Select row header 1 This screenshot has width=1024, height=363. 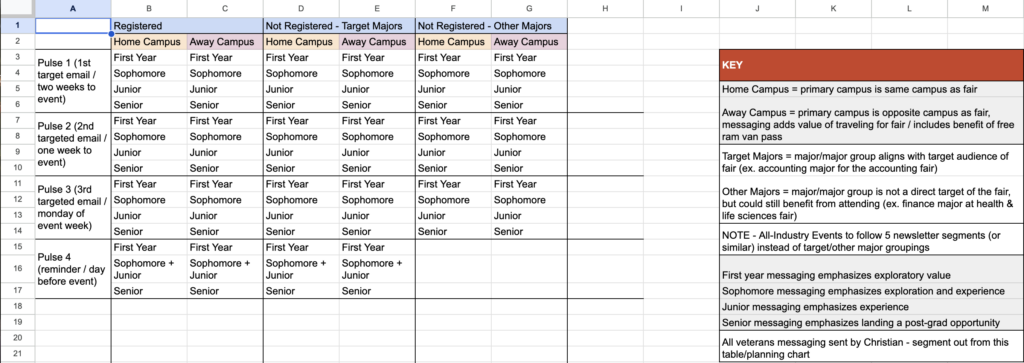tap(18, 26)
